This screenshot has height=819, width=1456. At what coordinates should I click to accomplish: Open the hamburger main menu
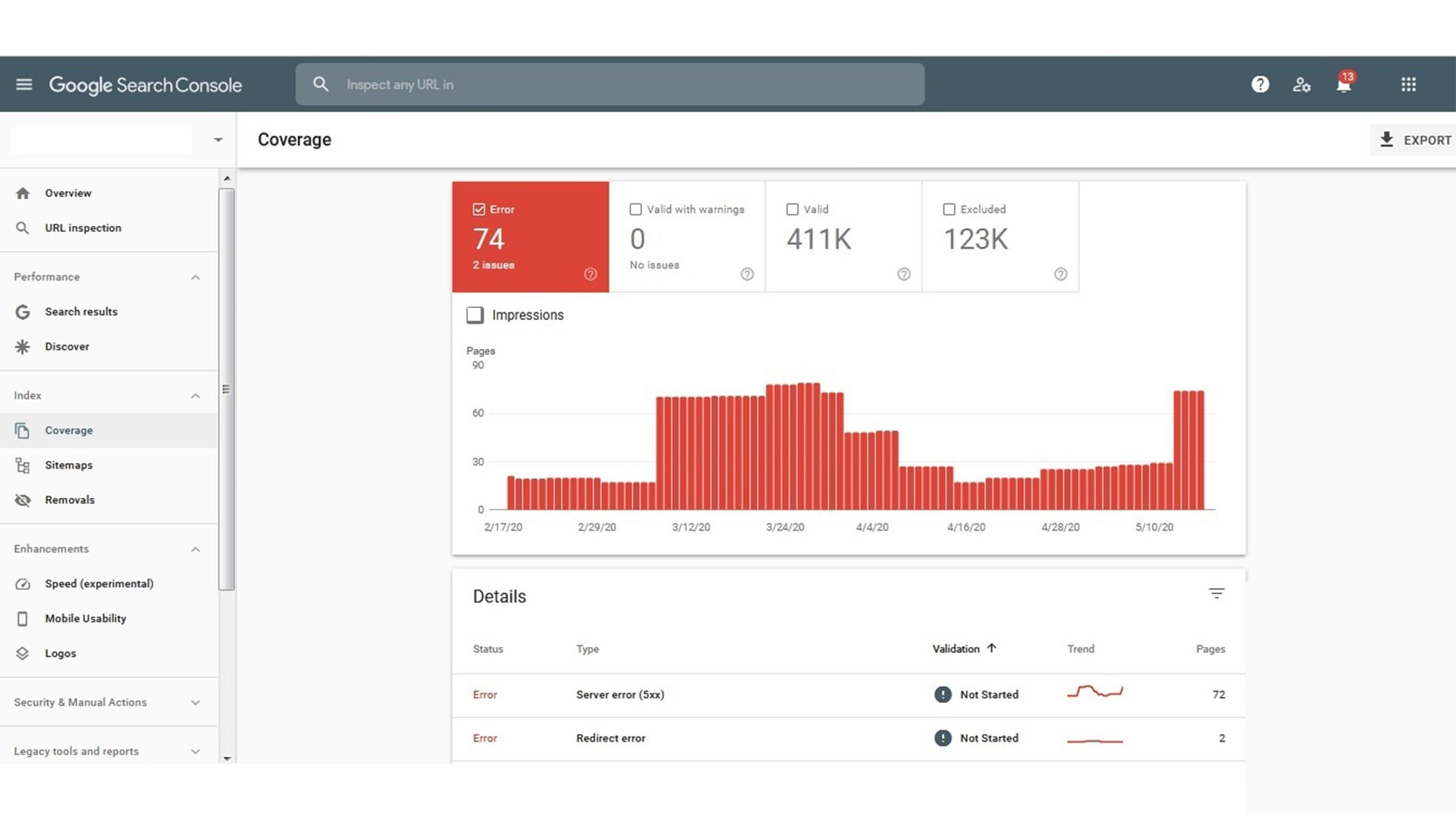[24, 84]
